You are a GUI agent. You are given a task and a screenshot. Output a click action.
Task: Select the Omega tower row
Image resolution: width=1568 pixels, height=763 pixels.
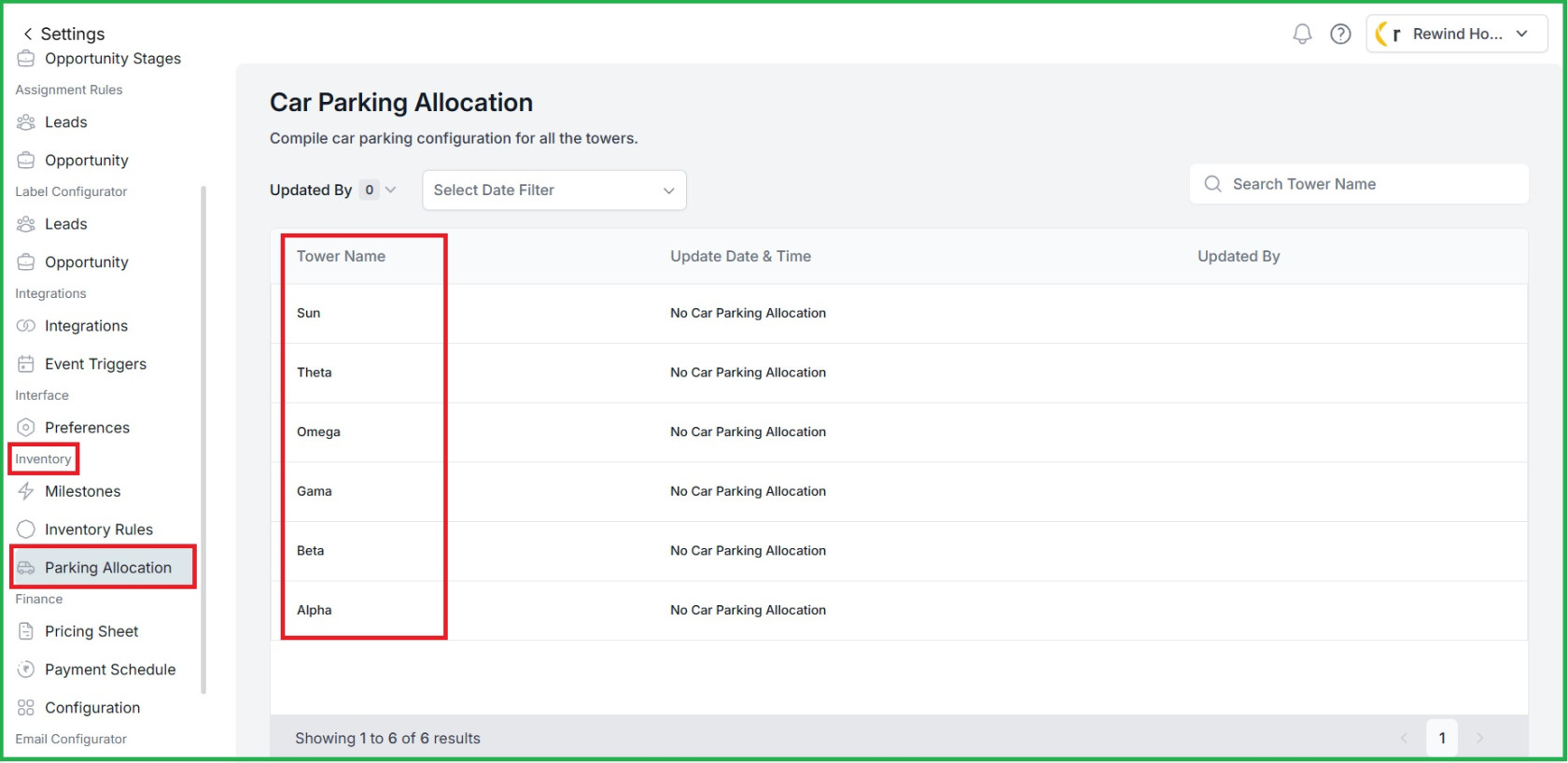[x=900, y=431]
